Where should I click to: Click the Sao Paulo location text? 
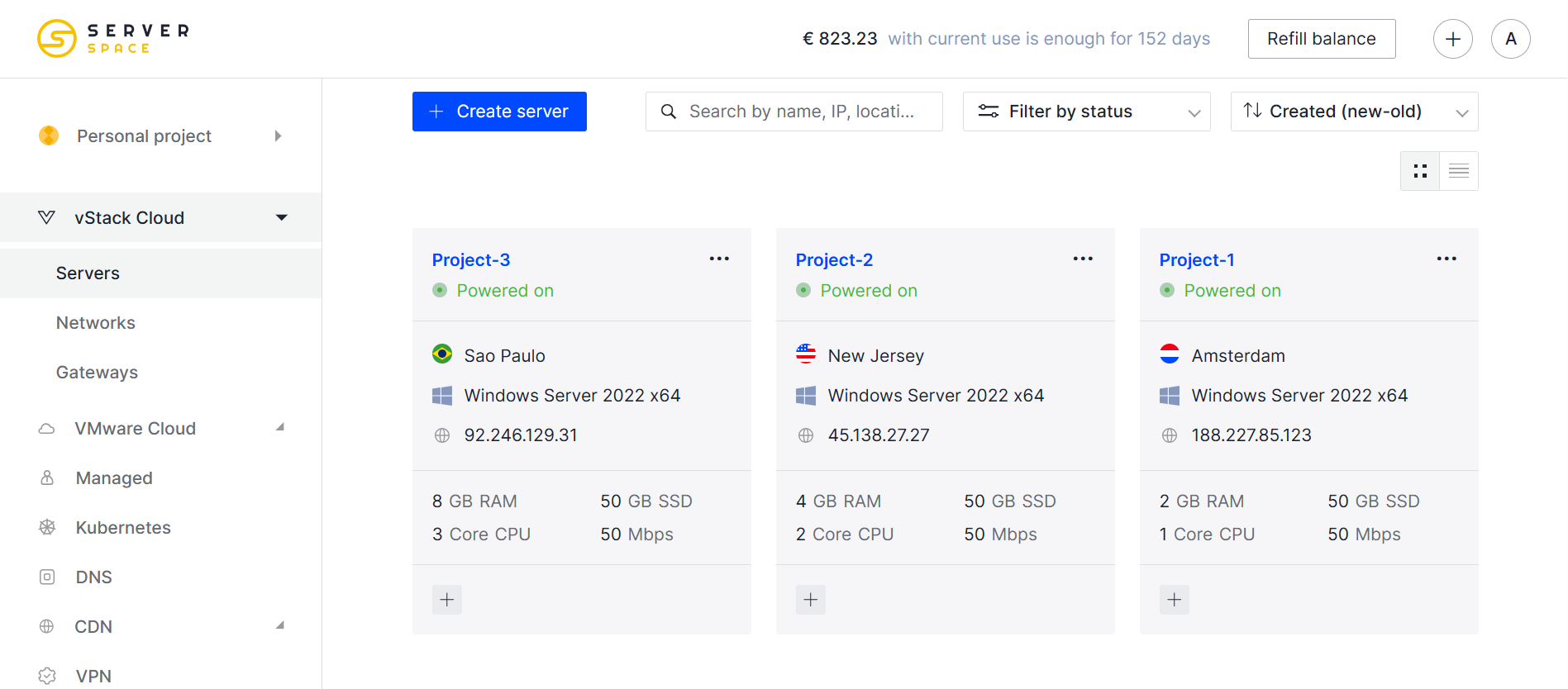(x=505, y=356)
